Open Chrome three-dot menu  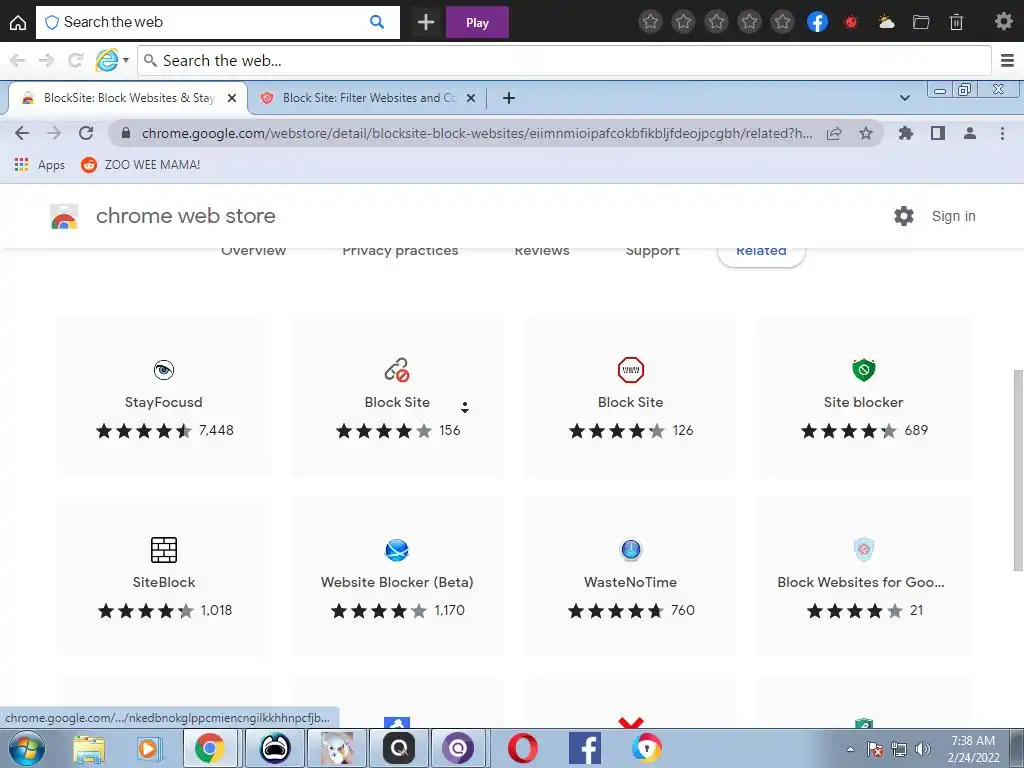(x=1002, y=133)
